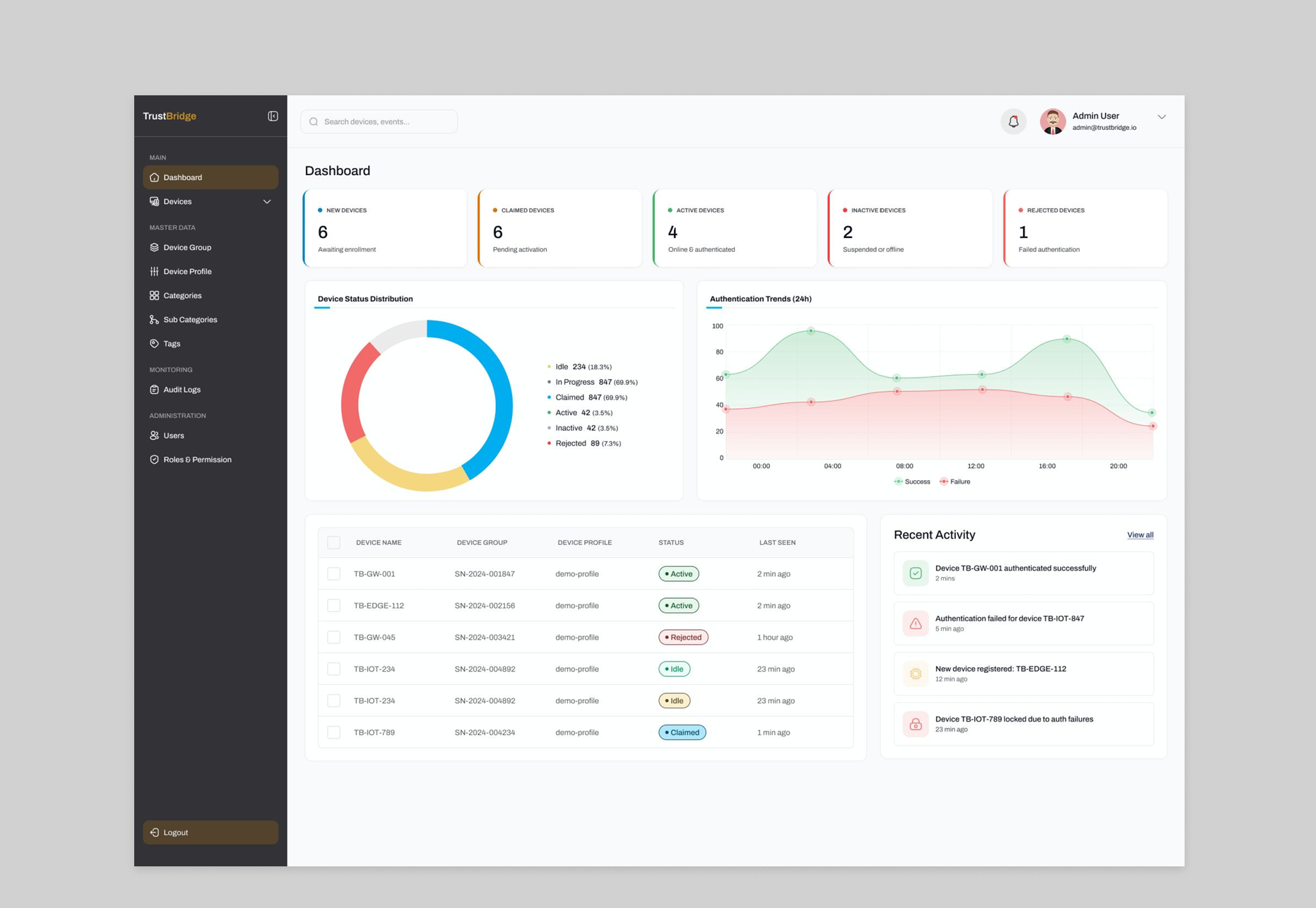Click the Devices monitor icon

coord(154,201)
